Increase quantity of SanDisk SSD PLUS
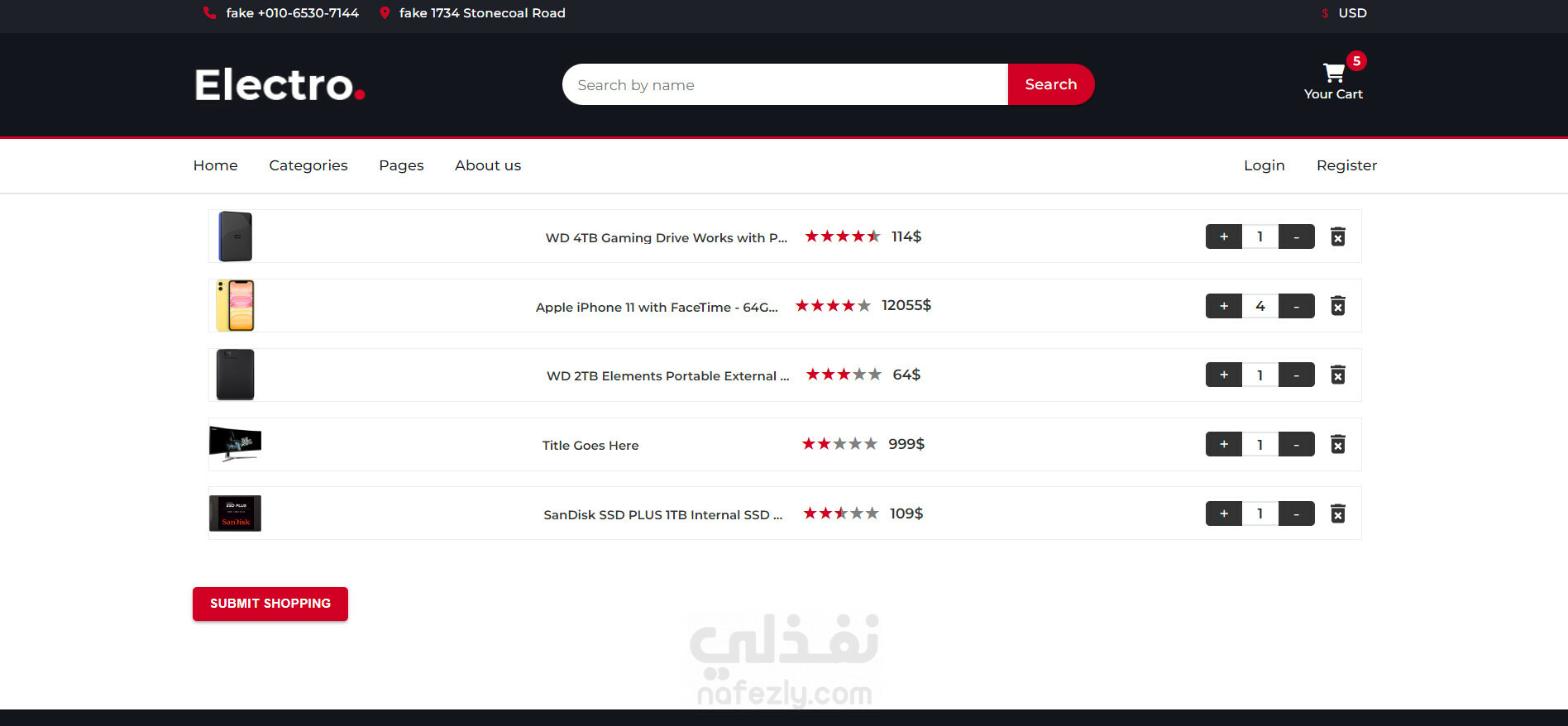 click(x=1224, y=513)
